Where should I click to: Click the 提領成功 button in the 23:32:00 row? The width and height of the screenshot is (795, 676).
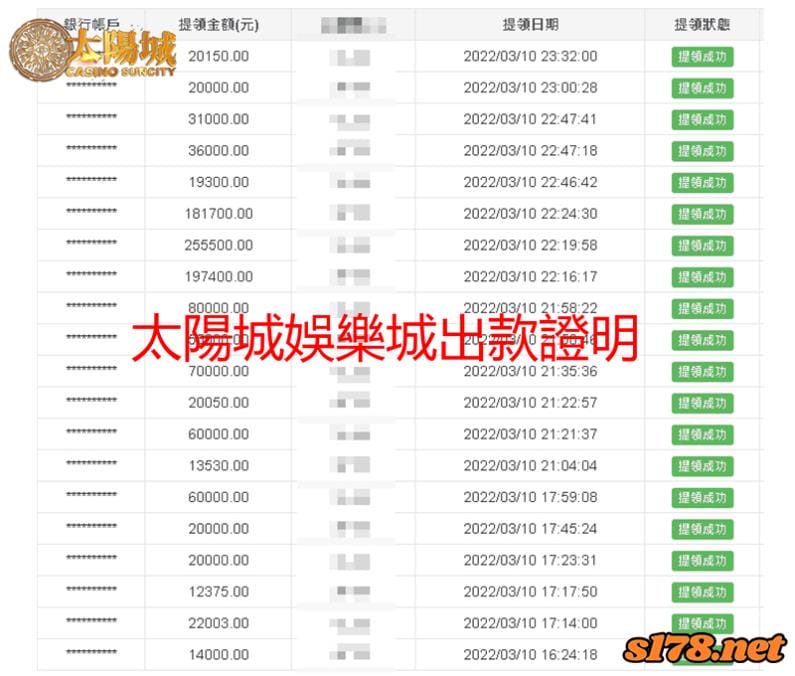pyautogui.click(x=702, y=57)
